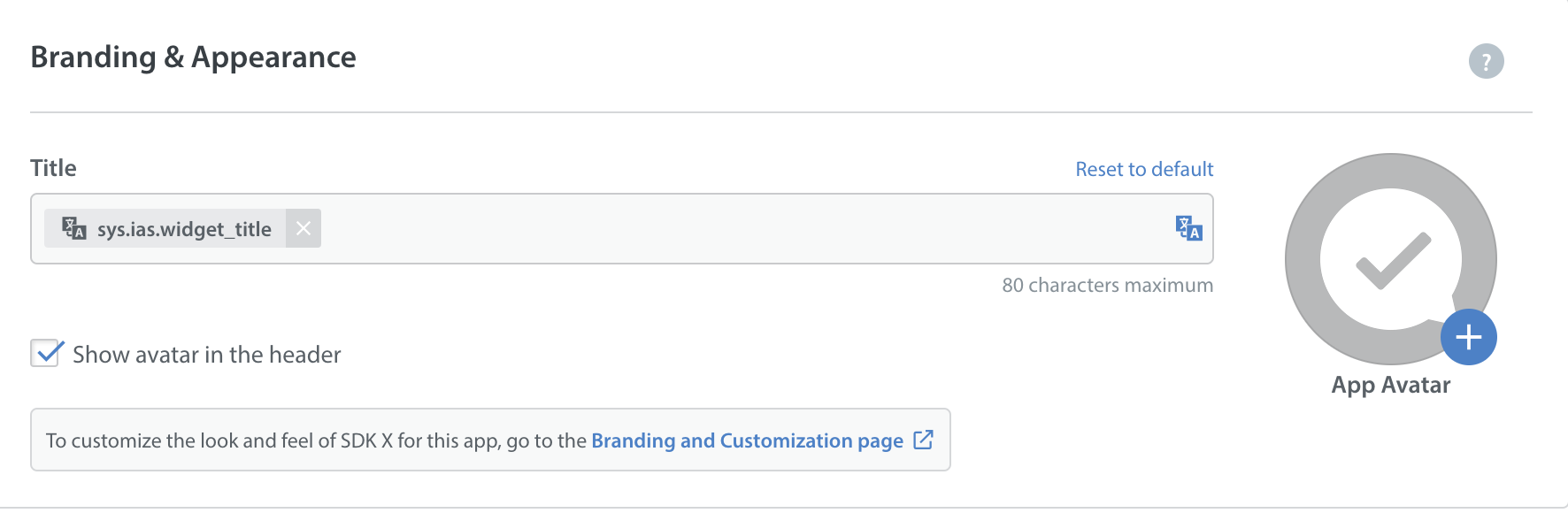Click the translation icon inside the title chip
Screen dimensions: 1568x513
74,228
